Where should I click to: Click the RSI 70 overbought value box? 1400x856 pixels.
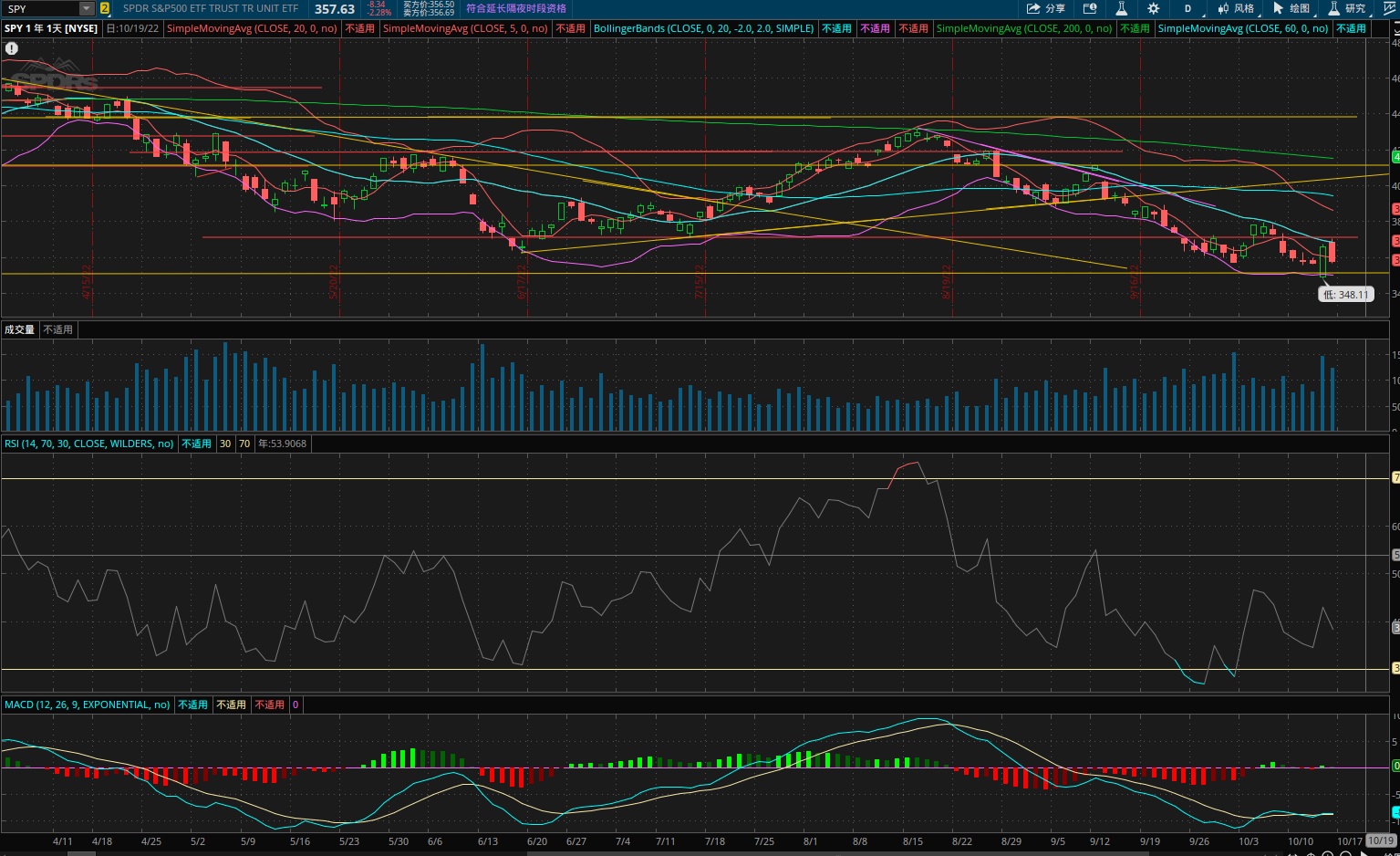tap(244, 444)
